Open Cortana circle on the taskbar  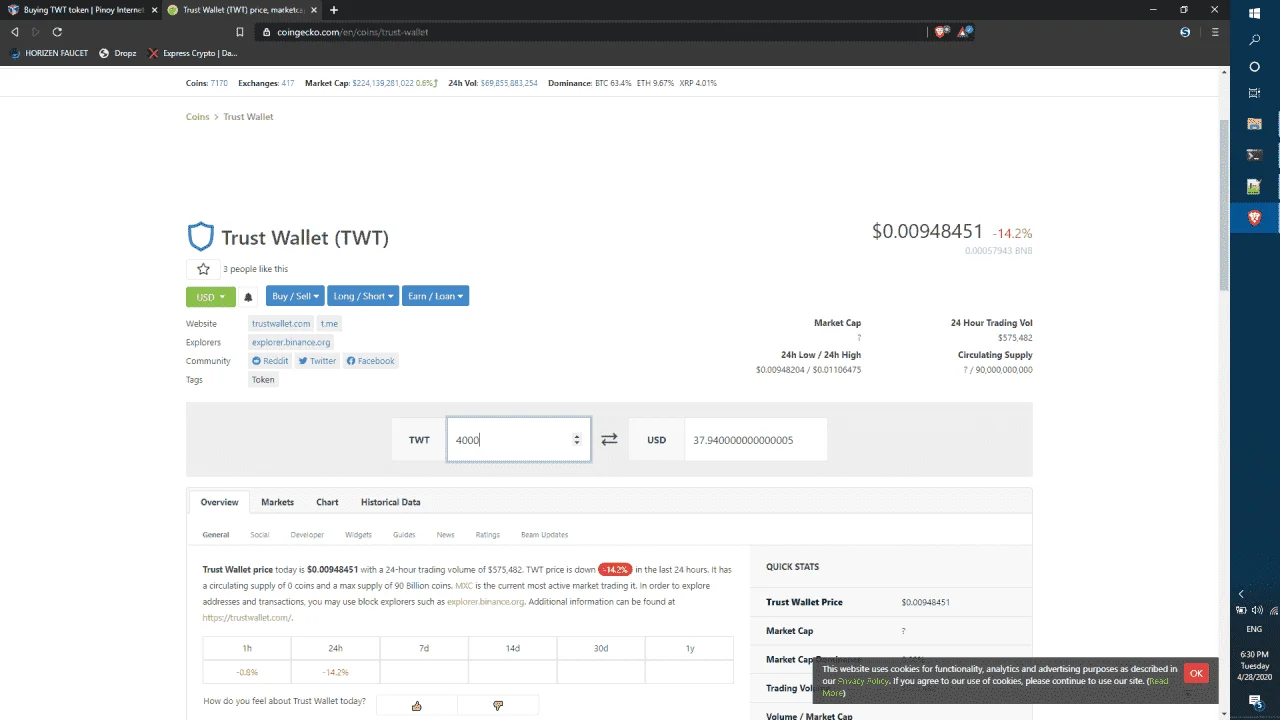(x=1255, y=67)
